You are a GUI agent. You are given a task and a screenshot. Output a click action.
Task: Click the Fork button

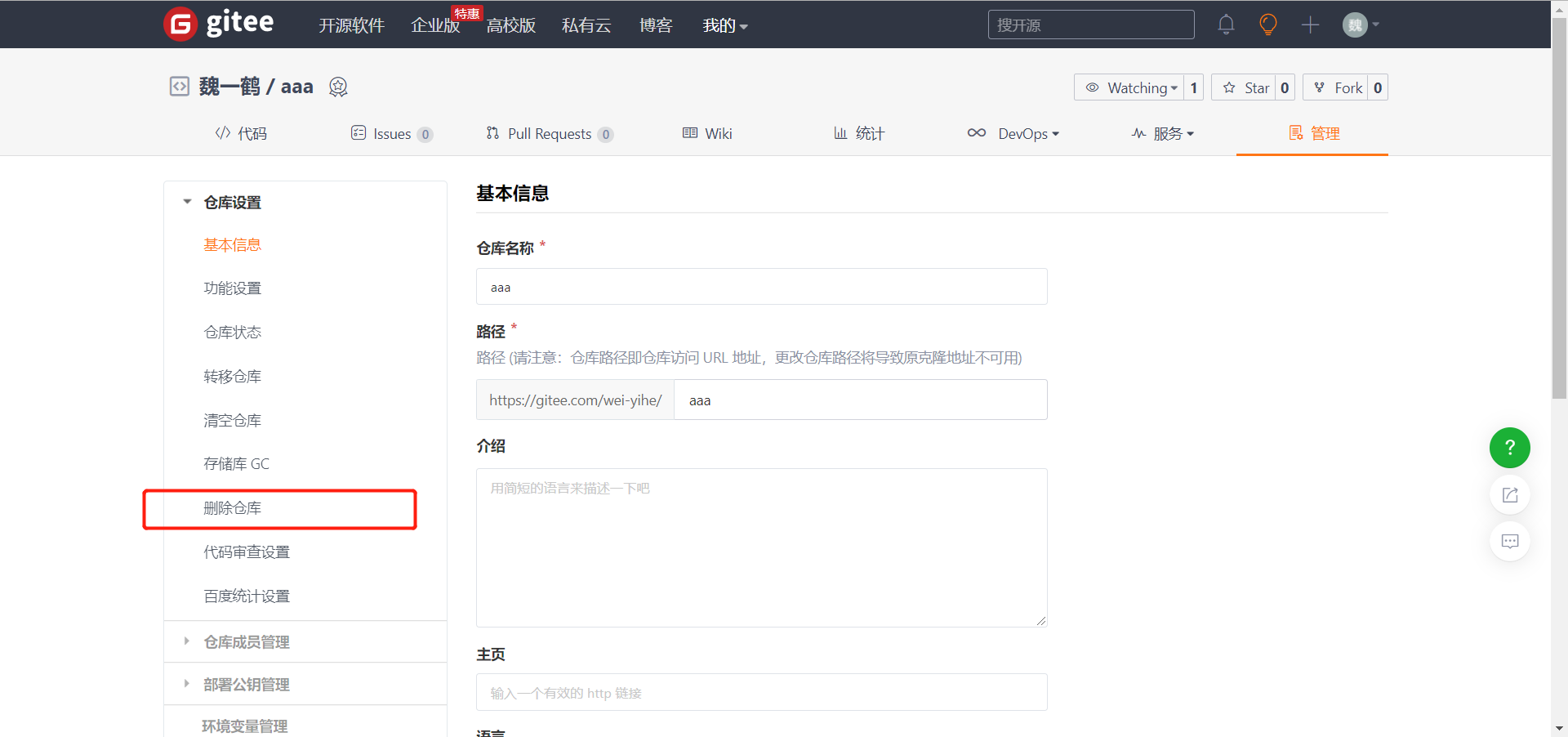pyautogui.click(x=1336, y=87)
